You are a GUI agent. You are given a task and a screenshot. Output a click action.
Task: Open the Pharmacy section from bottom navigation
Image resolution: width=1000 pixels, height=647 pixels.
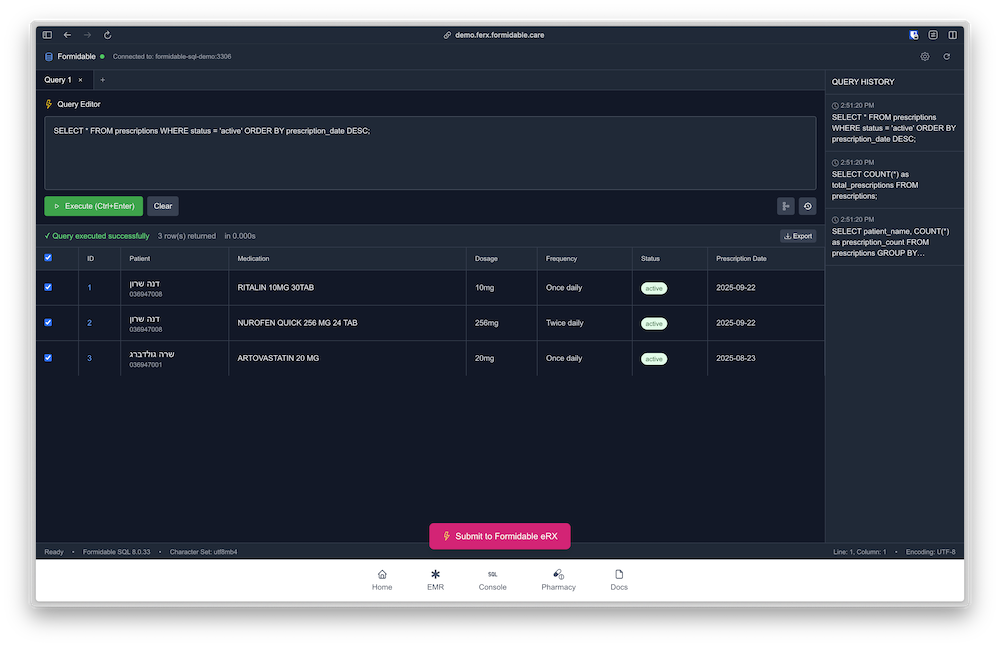coord(558,580)
